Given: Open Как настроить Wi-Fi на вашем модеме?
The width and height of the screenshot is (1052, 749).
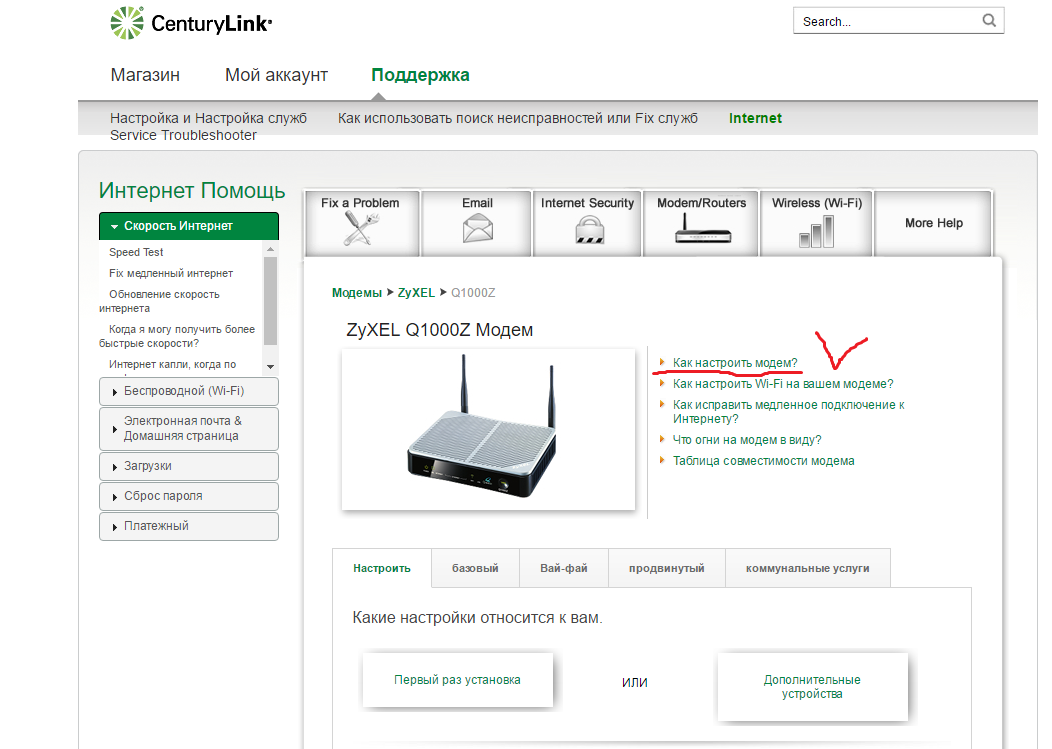Looking at the screenshot, I should click(x=783, y=384).
